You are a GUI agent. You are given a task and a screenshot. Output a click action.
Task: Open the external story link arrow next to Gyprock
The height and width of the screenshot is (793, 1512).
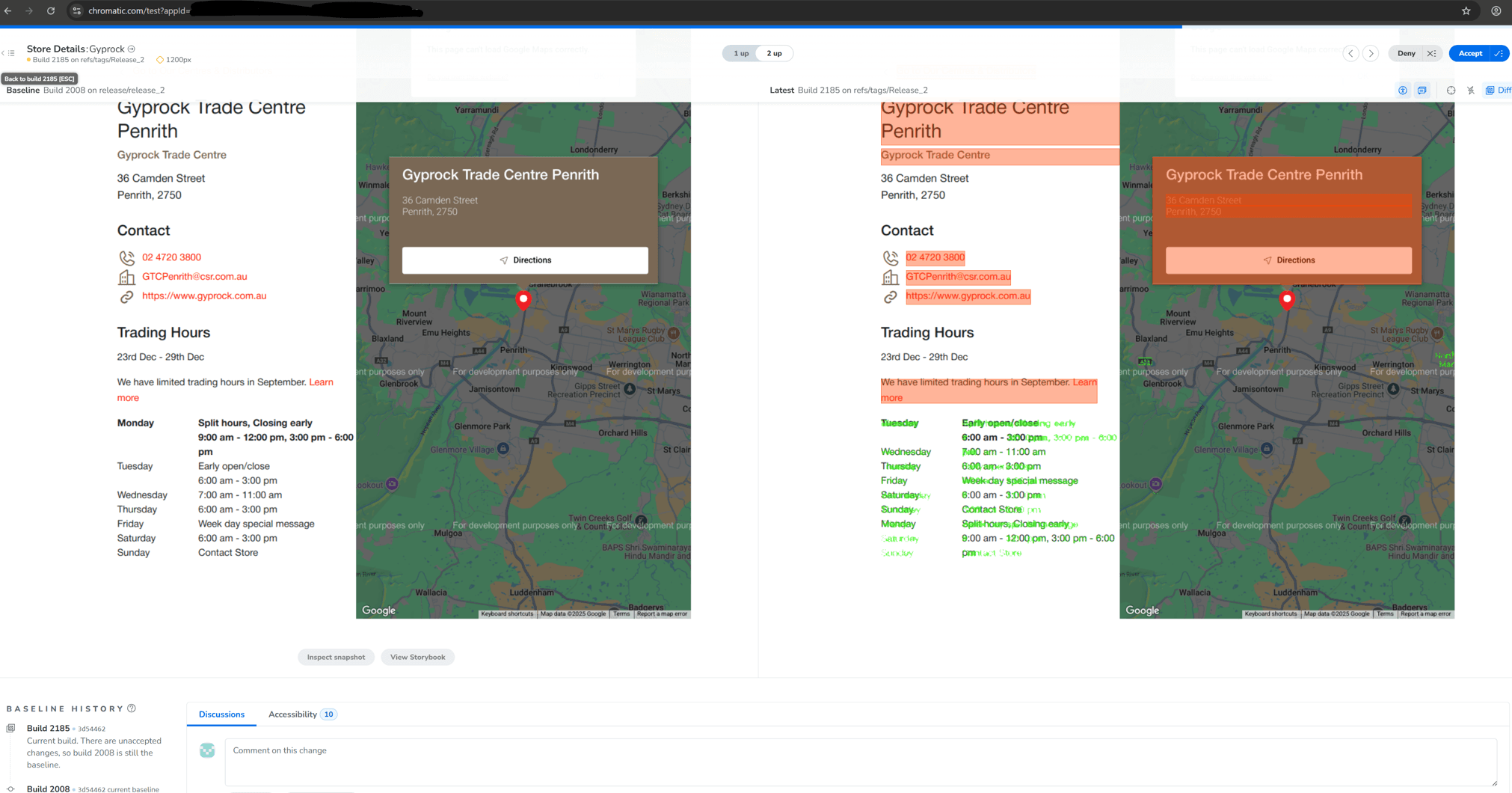pos(132,49)
